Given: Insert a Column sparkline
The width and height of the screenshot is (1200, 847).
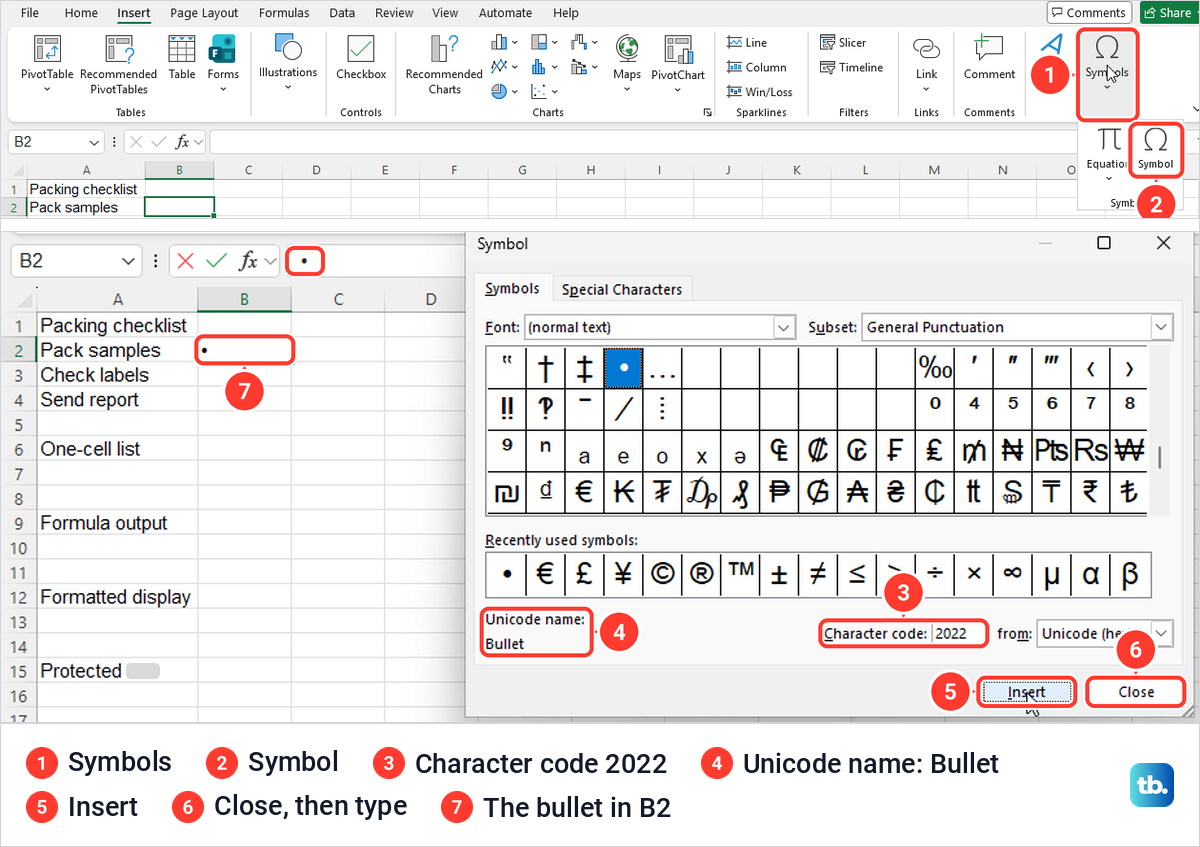Looking at the screenshot, I should point(756,67).
